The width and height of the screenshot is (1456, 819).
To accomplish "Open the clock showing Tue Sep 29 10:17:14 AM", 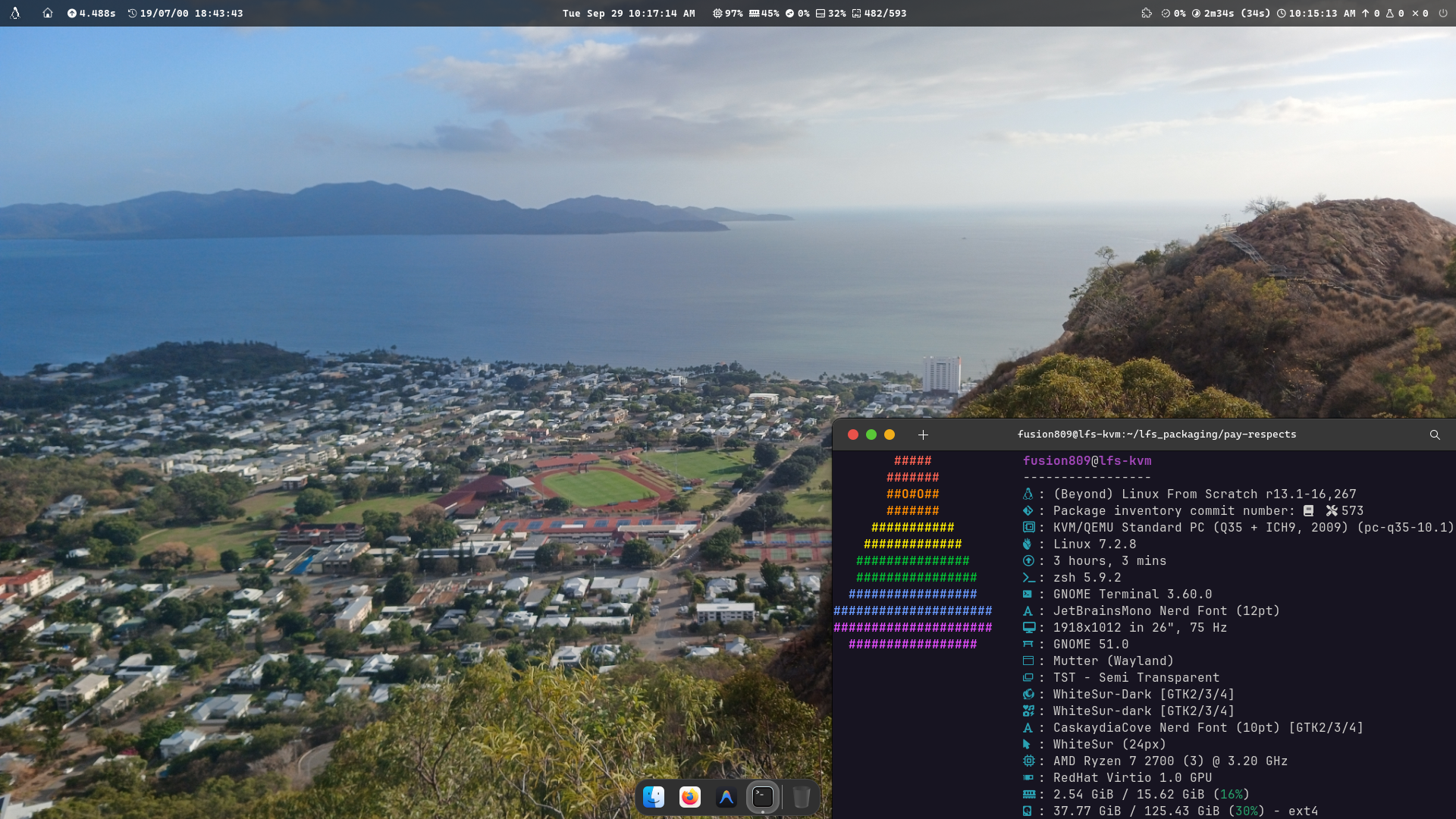I will tap(629, 13).
